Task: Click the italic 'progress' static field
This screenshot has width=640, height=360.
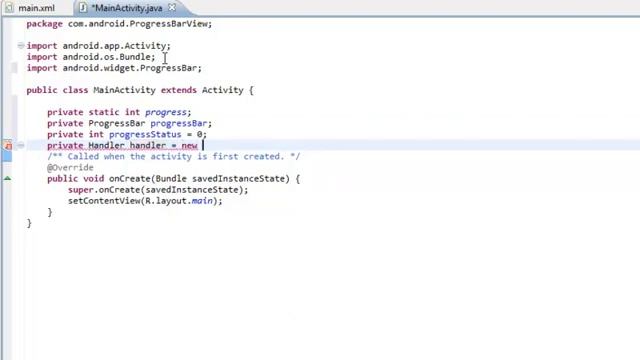Action: [x=166, y=112]
